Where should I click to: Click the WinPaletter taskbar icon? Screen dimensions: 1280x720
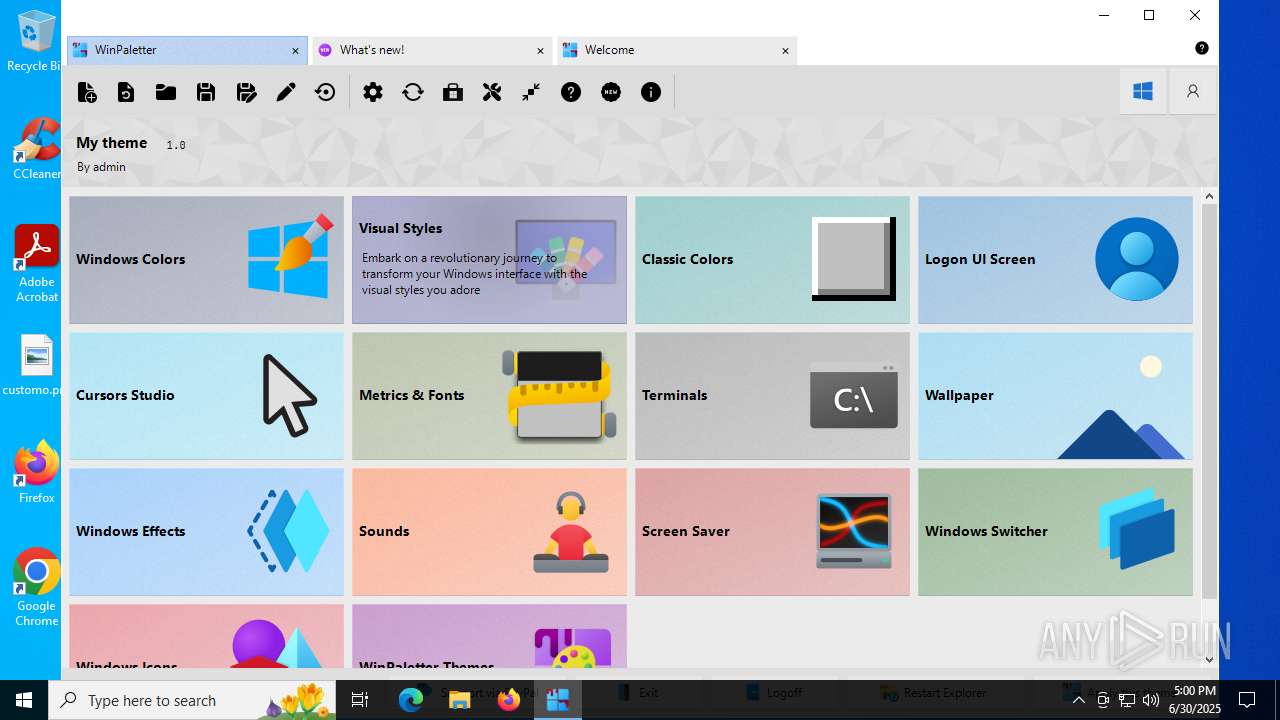click(558, 700)
